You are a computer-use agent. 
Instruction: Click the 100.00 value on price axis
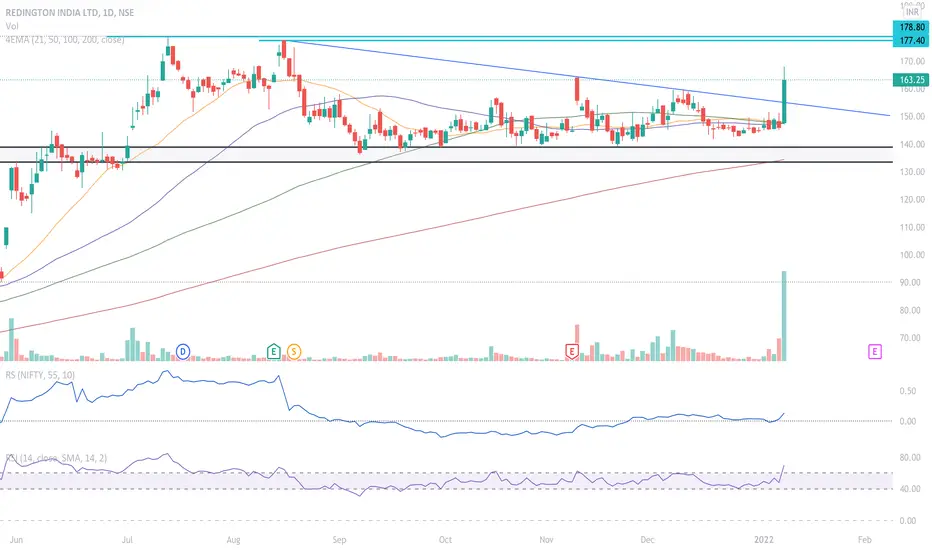coord(912,255)
